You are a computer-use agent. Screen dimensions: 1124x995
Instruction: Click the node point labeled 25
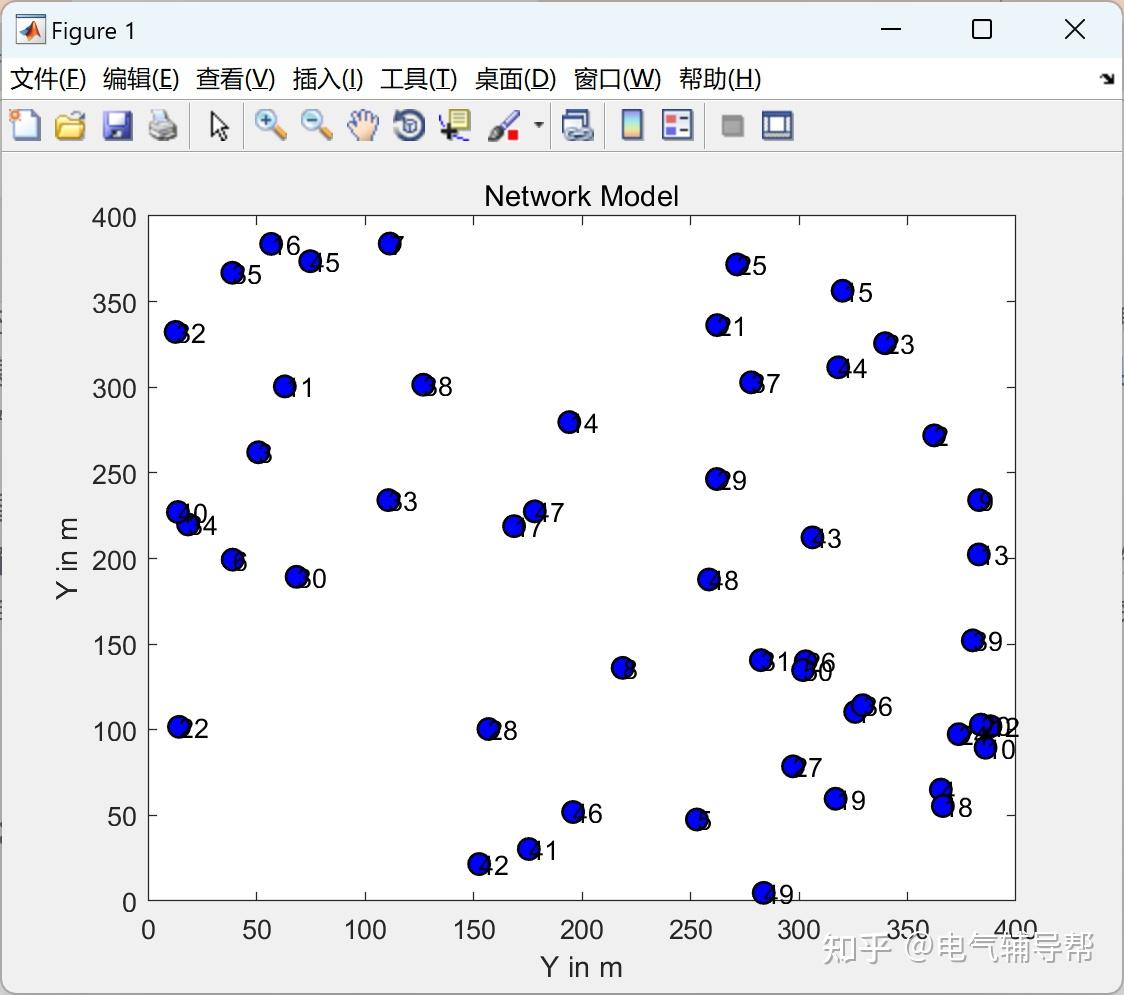(x=736, y=265)
